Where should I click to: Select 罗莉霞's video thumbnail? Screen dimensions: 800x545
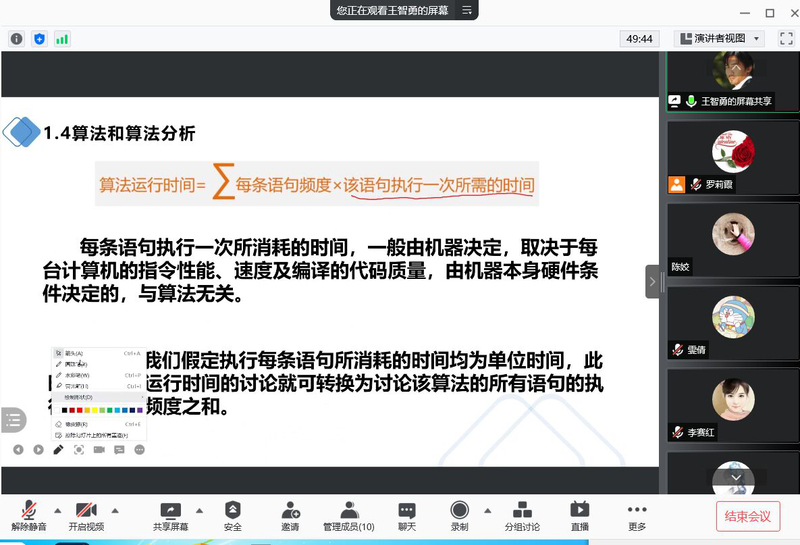(733, 158)
